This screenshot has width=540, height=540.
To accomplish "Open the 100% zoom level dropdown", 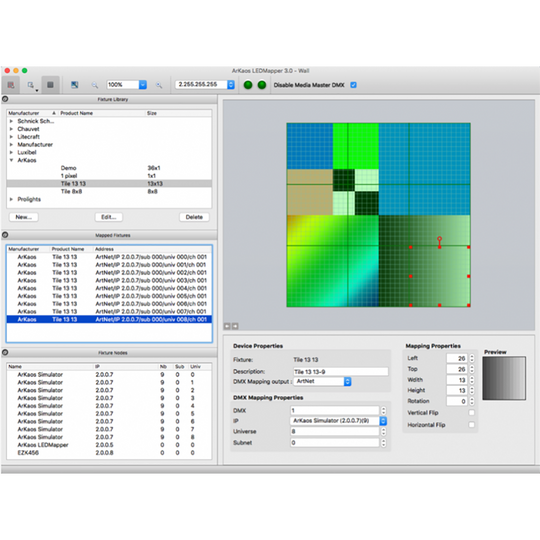I will click(x=143, y=85).
